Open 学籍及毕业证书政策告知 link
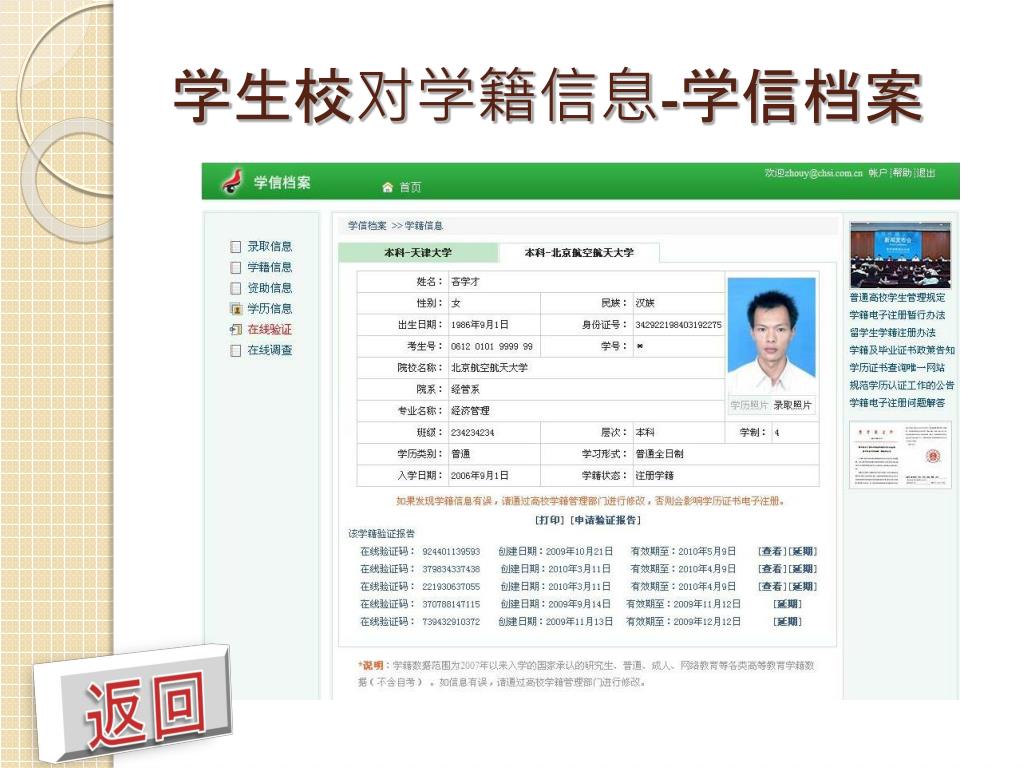This screenshot has width=1024, height=768. click(x=902, y=351)
